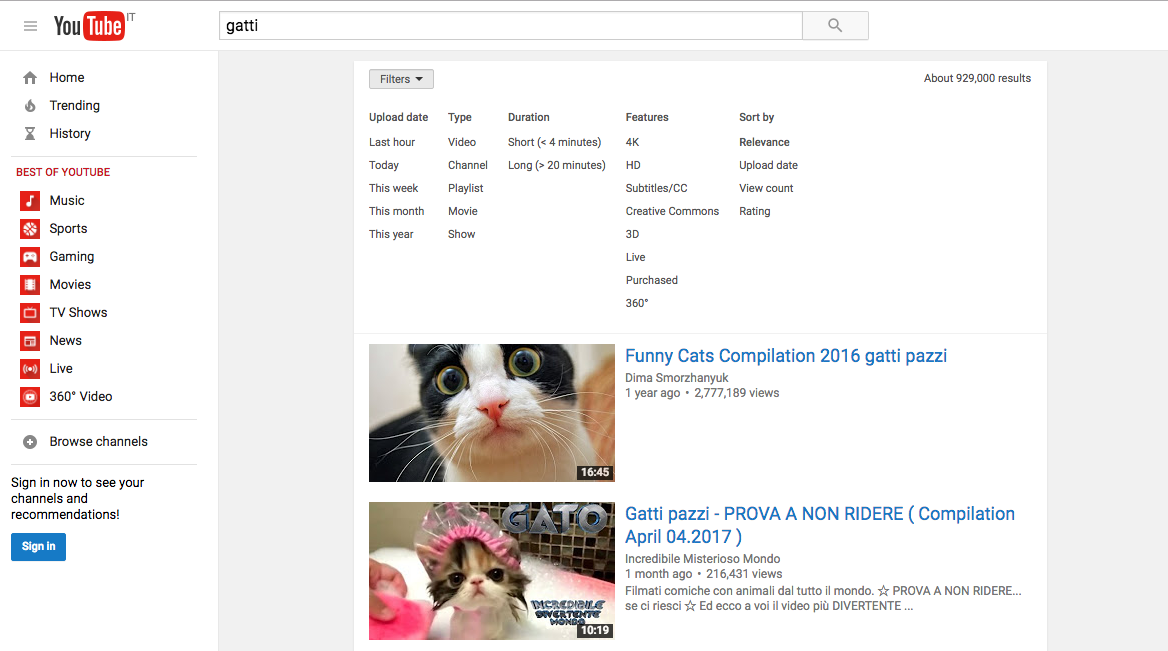The width and height of the screenshot is (1168, 651).
Task: Click the YouTube logo
Action: click(89, 26)
